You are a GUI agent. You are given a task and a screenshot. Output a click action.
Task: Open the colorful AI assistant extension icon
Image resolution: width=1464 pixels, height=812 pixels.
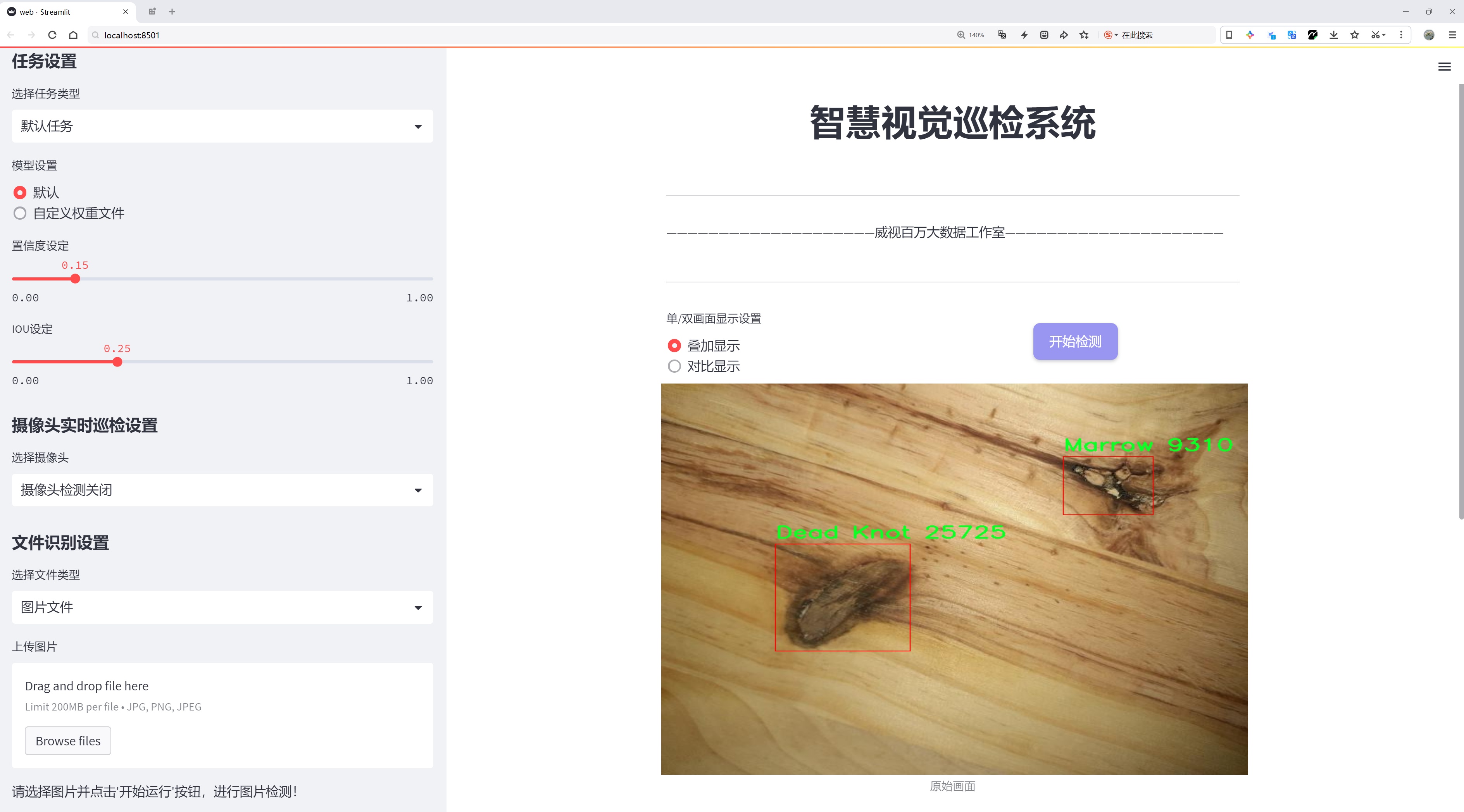(1250, 35)
